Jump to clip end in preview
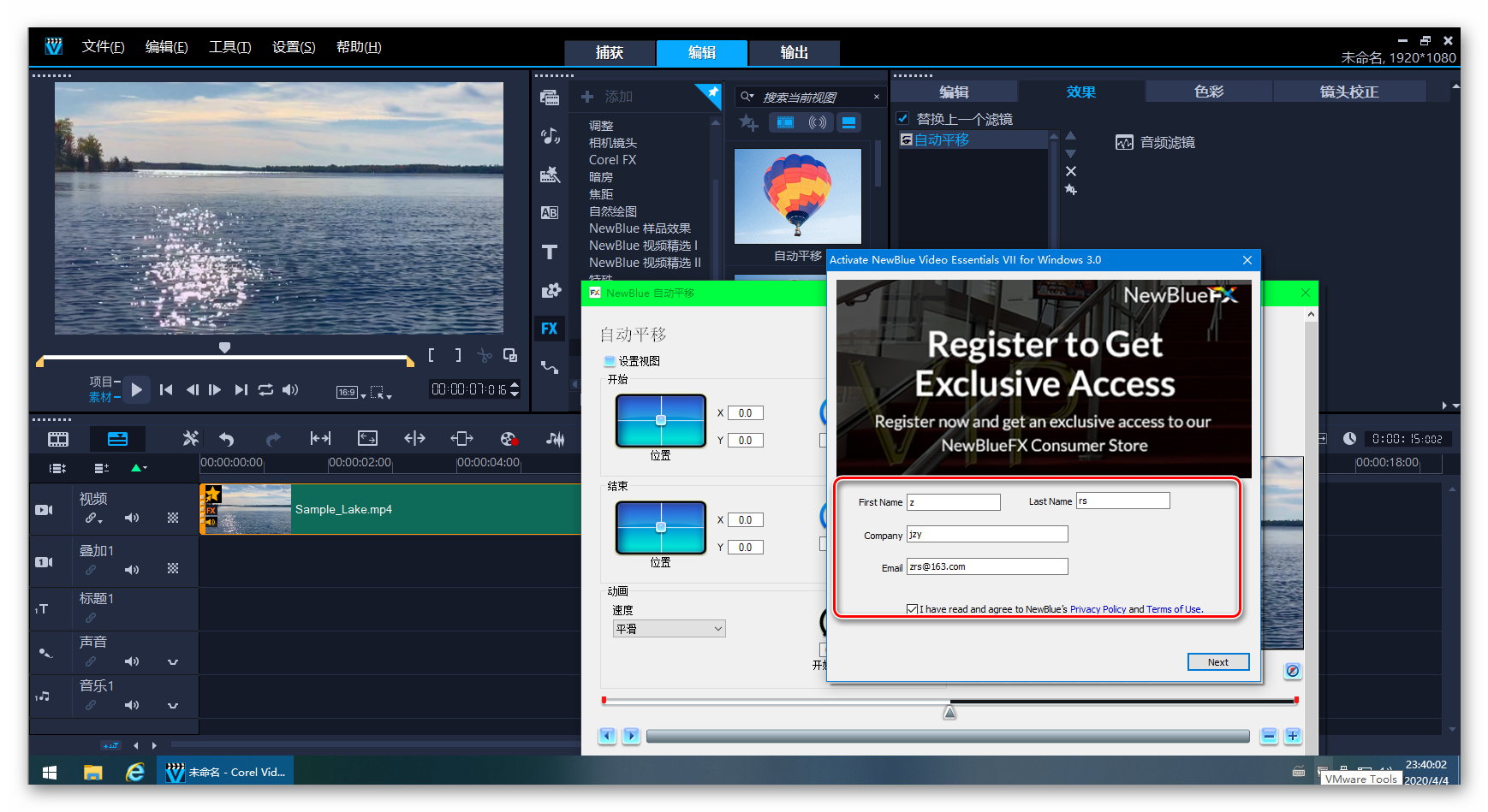Screen dimensions: 1488x812 point(241,390)
